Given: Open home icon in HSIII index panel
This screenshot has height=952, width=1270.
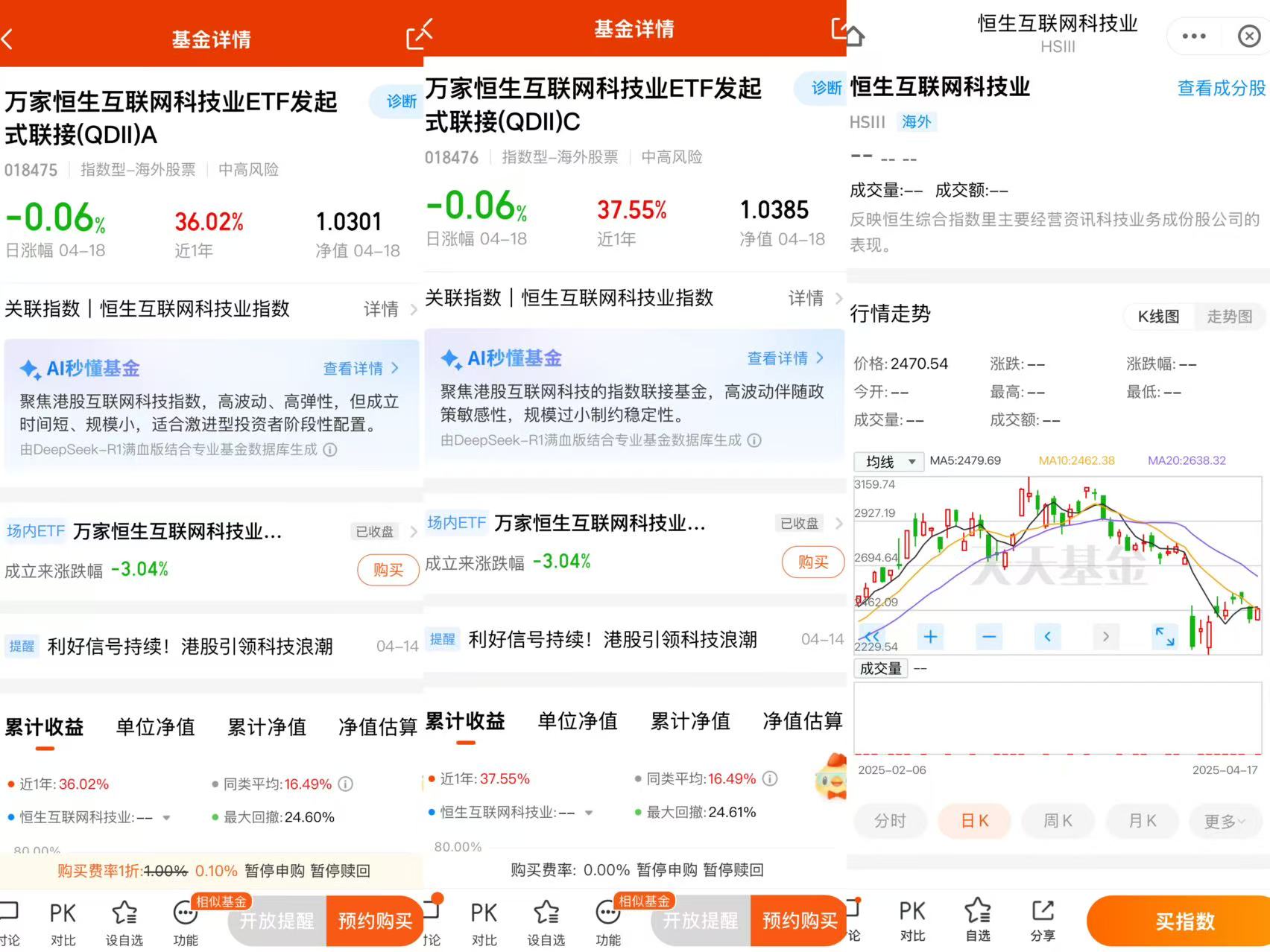Looking at the screenshot, I should point(855,35).
